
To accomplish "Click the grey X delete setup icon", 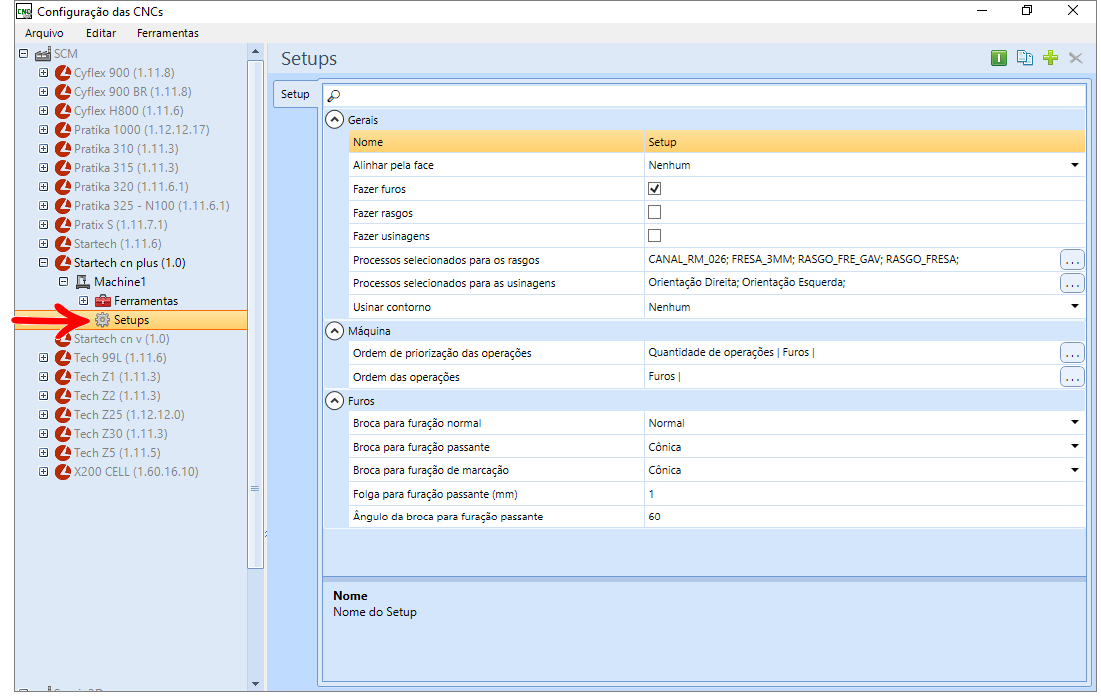I will (x=1076, y=58).
